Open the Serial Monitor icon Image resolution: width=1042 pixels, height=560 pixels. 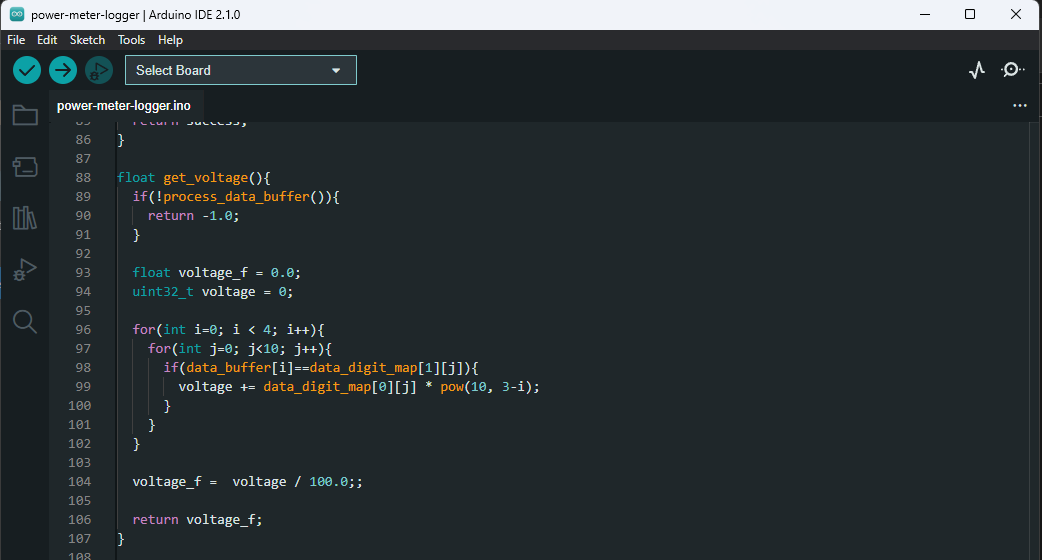1012,70
